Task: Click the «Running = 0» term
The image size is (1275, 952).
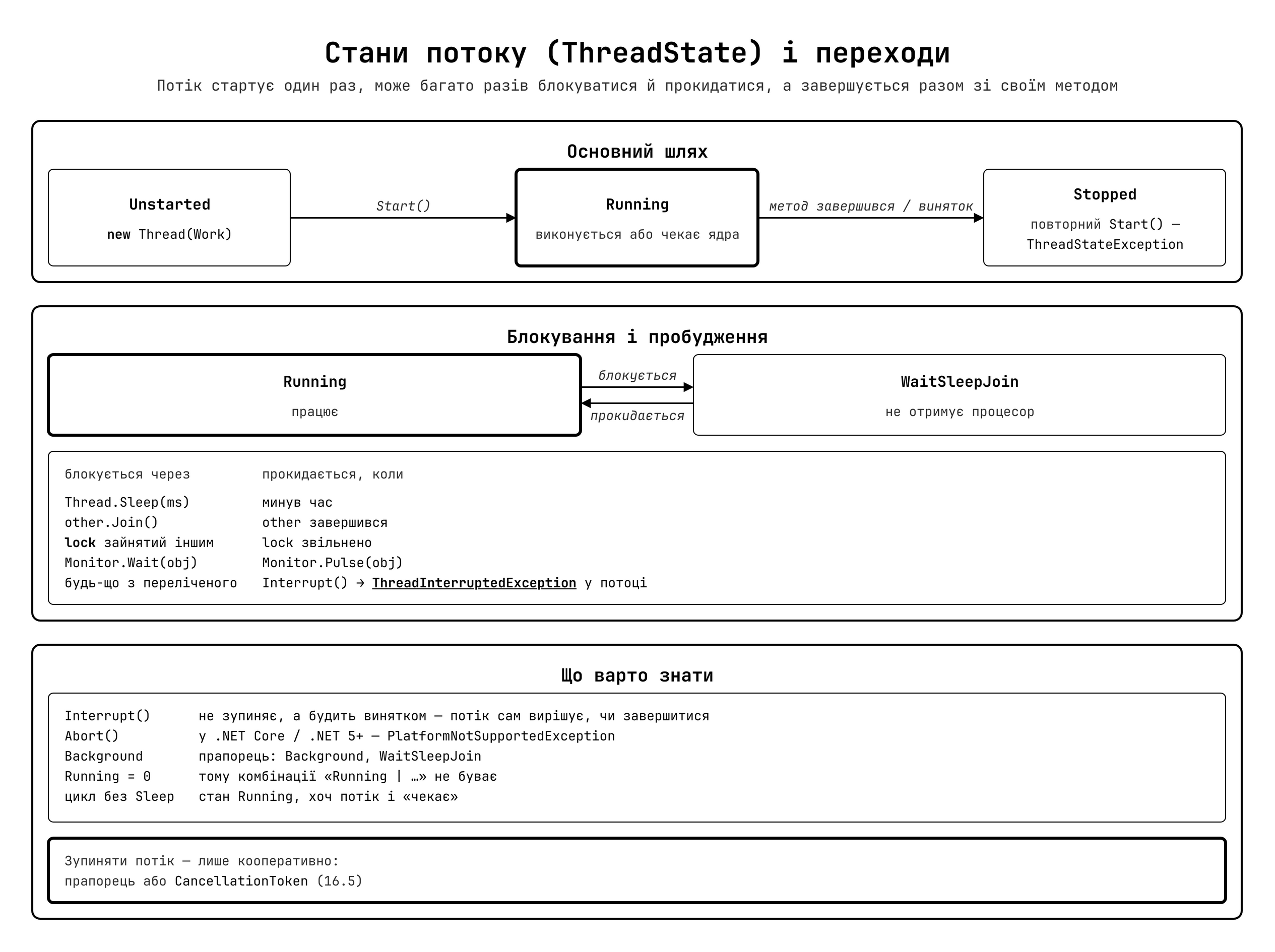Action: click(107, 776)
